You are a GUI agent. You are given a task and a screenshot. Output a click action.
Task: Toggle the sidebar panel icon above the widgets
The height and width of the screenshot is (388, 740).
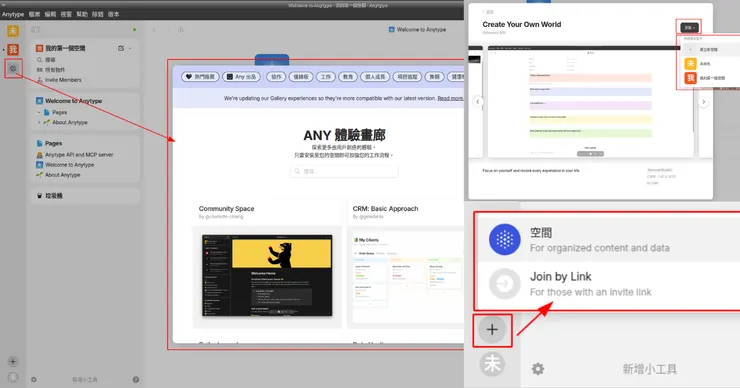coord(35,29)
